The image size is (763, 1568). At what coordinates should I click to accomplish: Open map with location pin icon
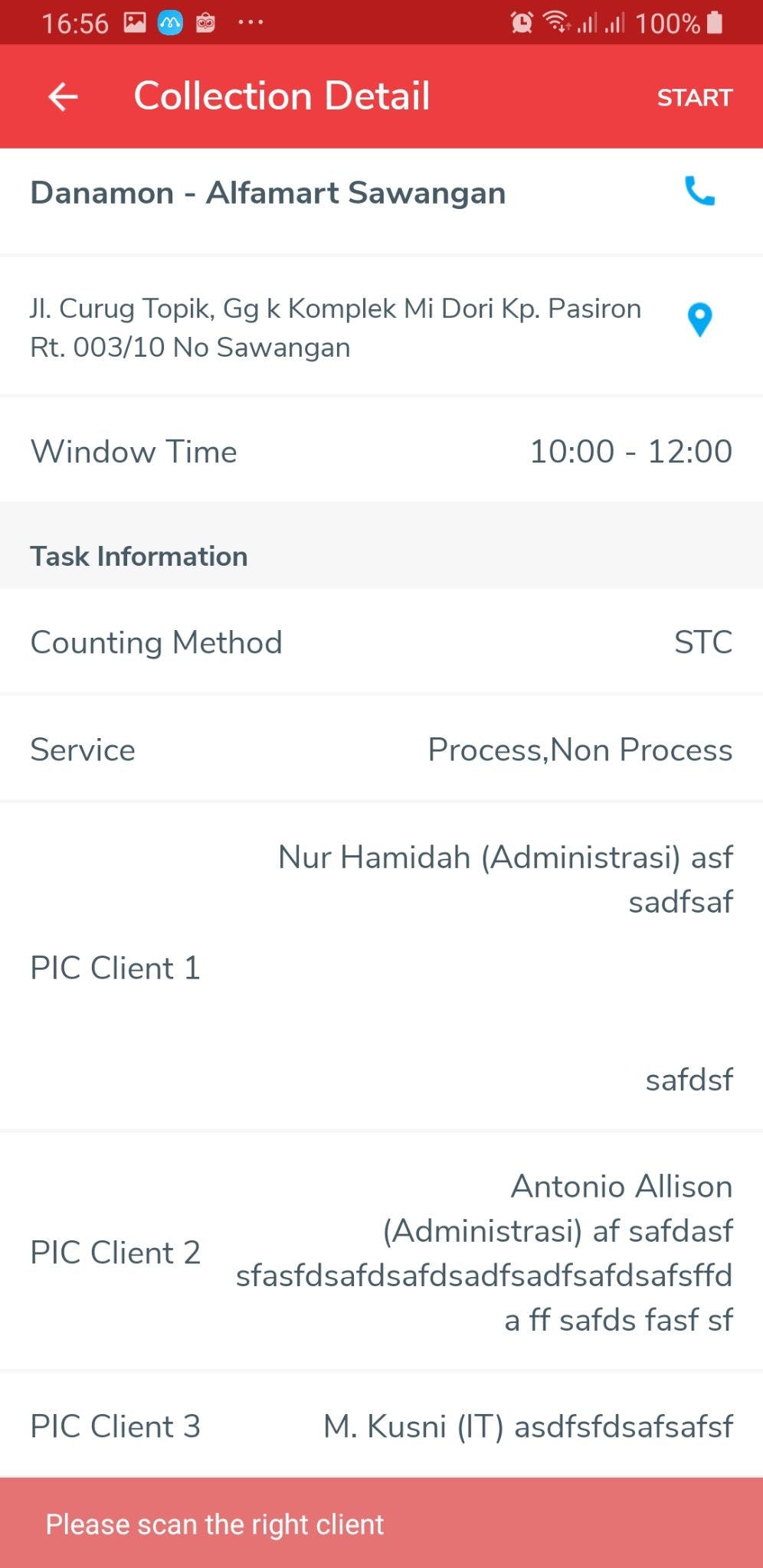699,320
